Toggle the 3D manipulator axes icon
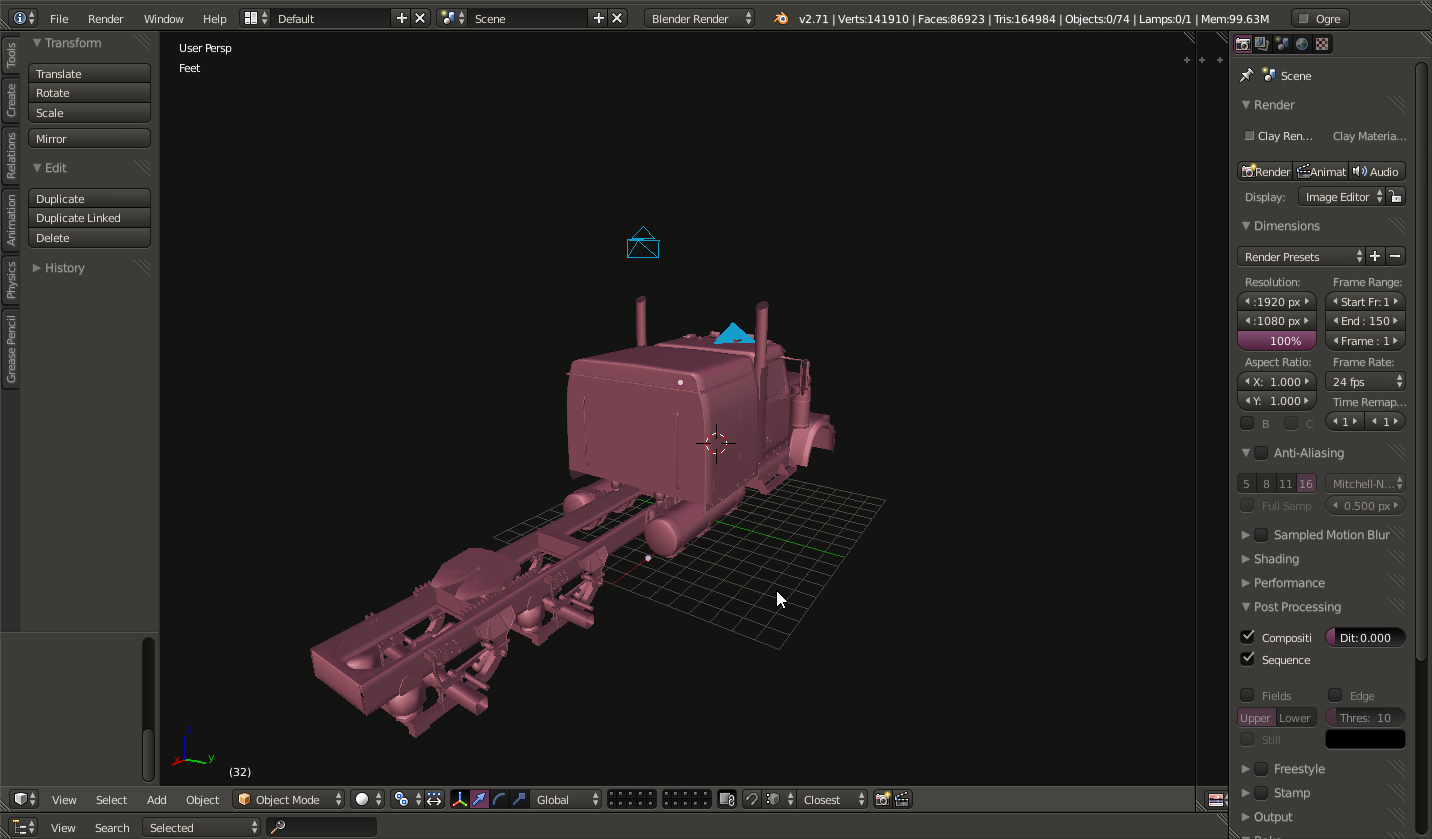The height and width of the screenshot is (839, 1432). point(459,799)
